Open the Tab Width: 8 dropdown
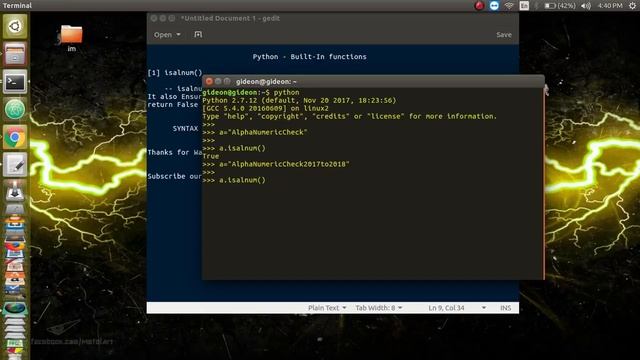The image size is (640, 360). point(378,308)
